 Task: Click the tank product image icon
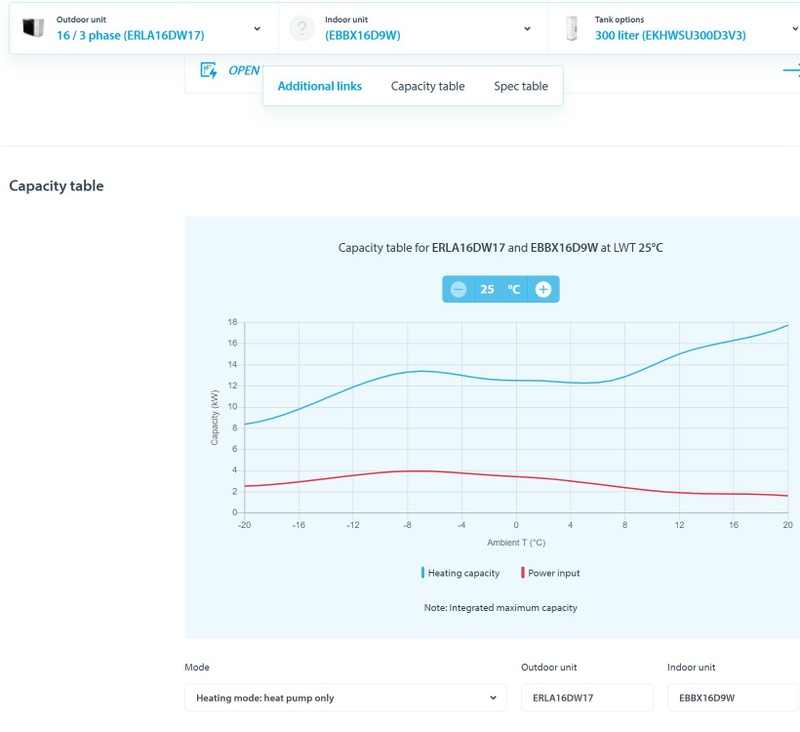click(572, 28)
